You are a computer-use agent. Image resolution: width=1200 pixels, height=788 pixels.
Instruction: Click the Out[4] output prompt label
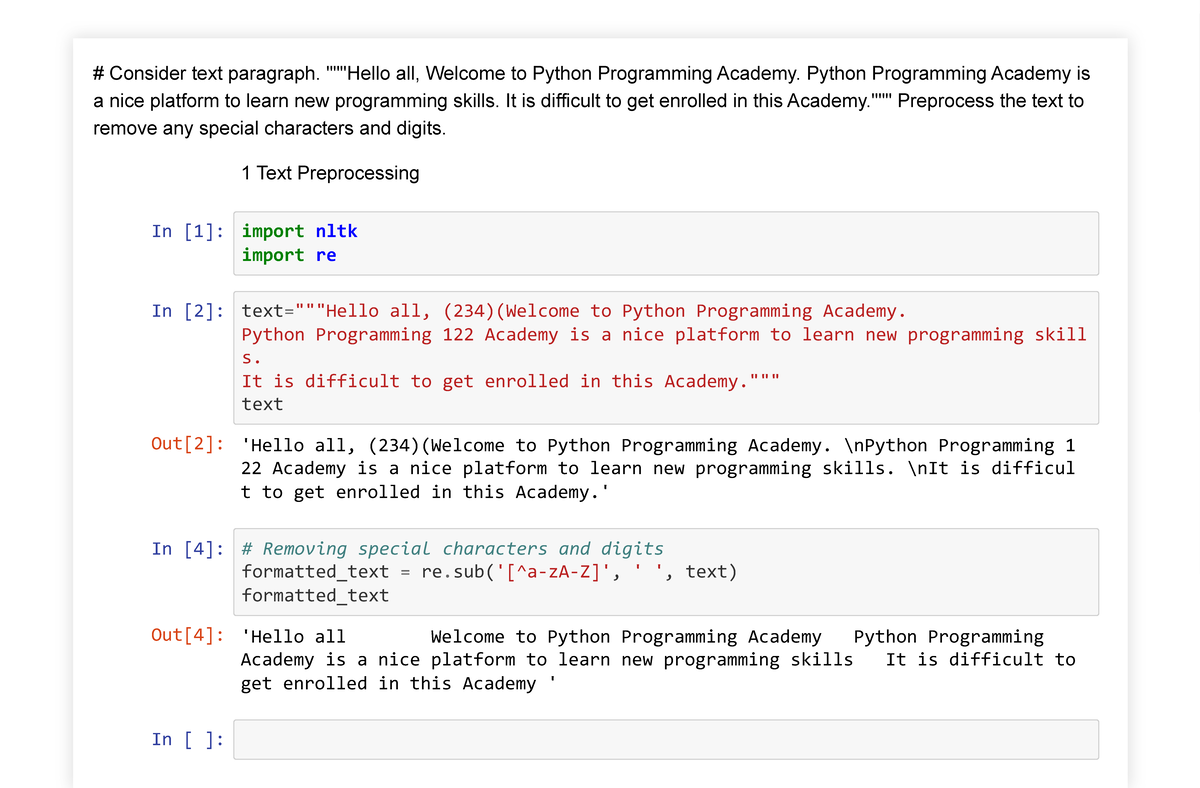coord(187,637)
